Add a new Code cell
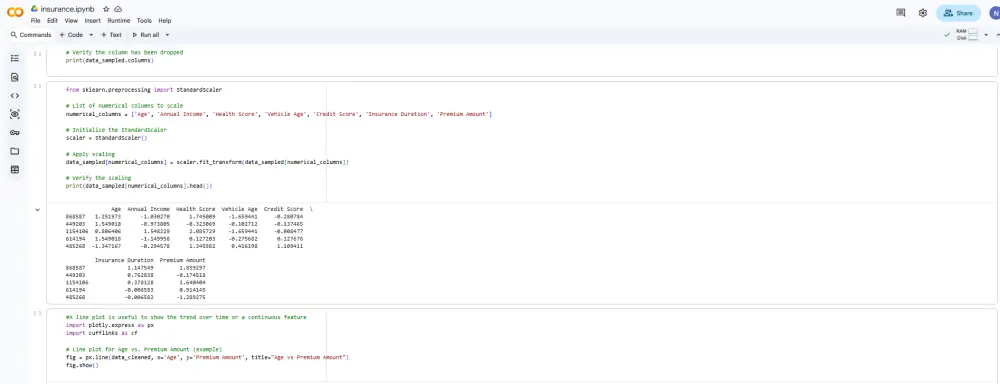This screenshot has width=1000, height=384. (x=72, y=35)
